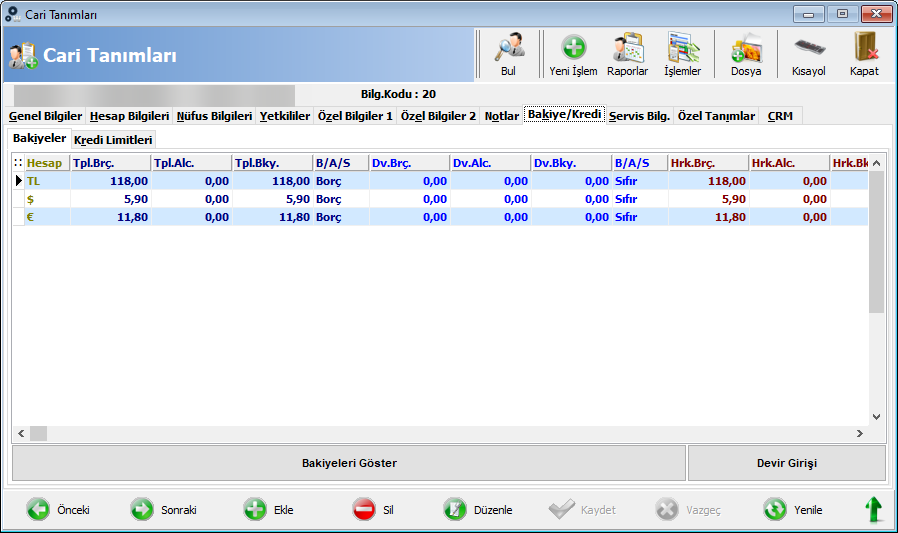The width and height of the screenshot is (898, 533).
Task: Open the Özel Tanımlar tab
Action: pyautogui.click(x=716, y=116)
